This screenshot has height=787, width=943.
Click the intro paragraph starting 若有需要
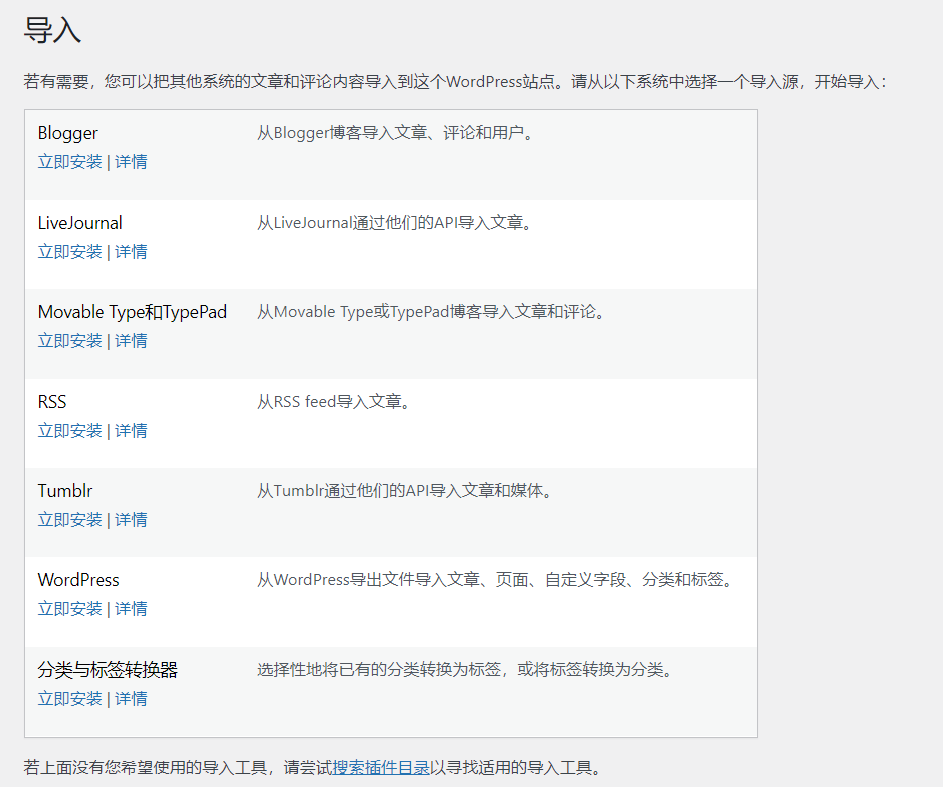pos(455,82)
